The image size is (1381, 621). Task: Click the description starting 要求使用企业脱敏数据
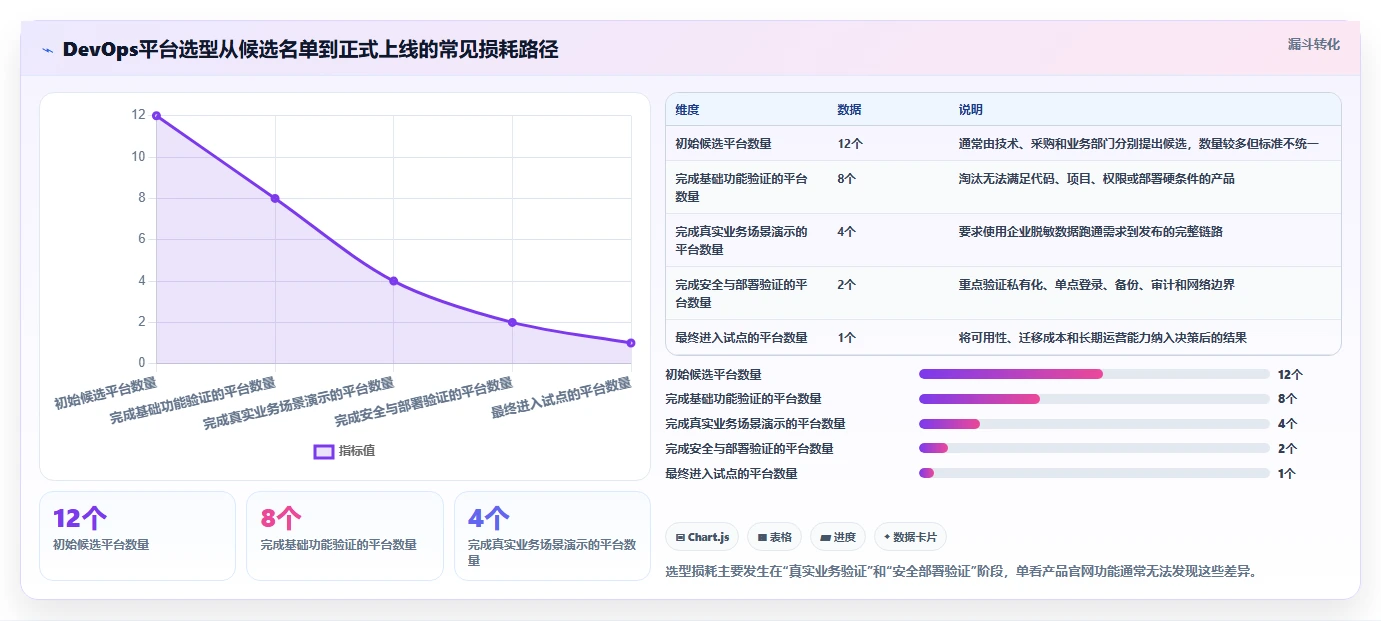click(1090, 232)
